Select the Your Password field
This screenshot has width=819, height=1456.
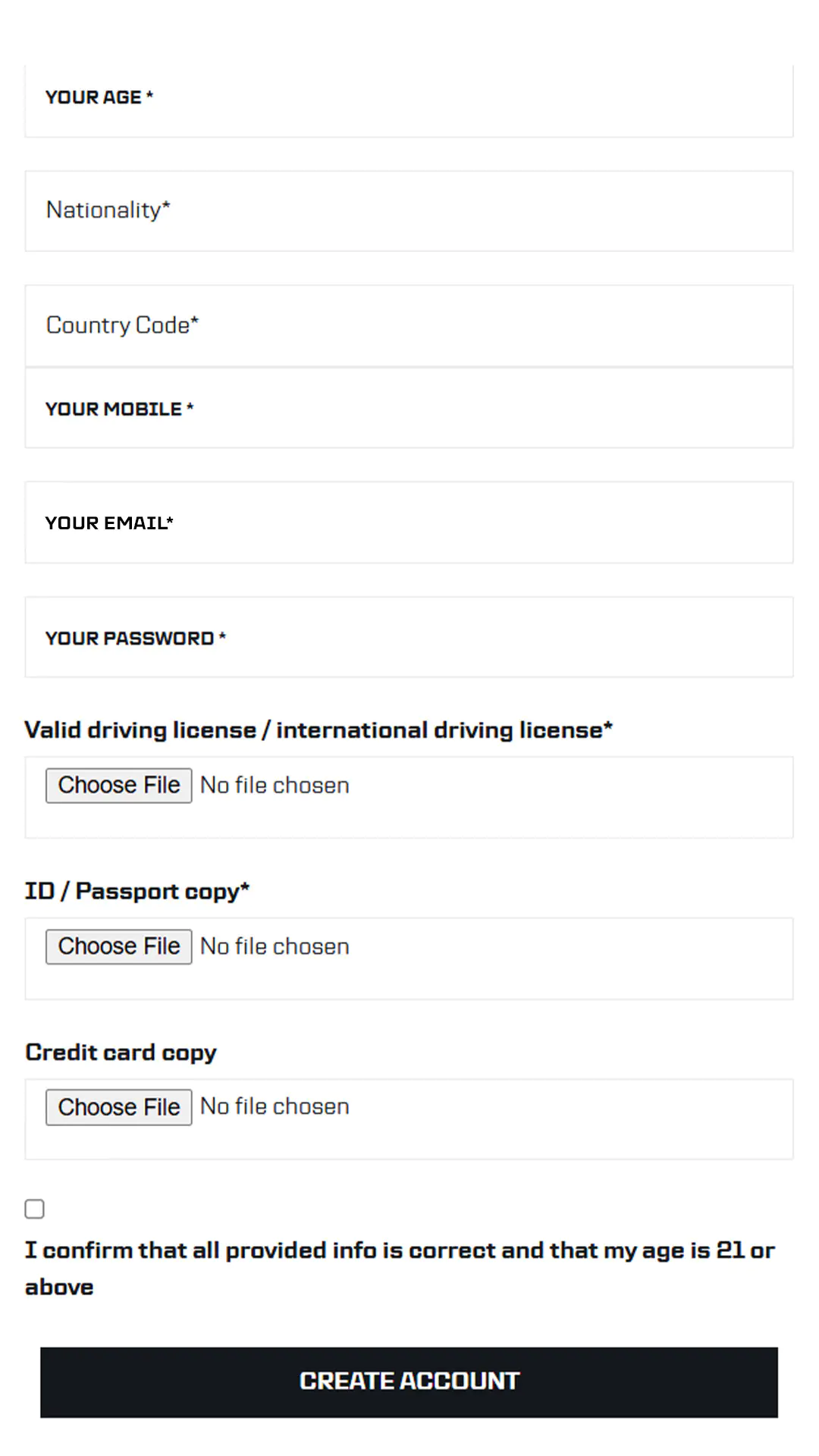[409, 638]
